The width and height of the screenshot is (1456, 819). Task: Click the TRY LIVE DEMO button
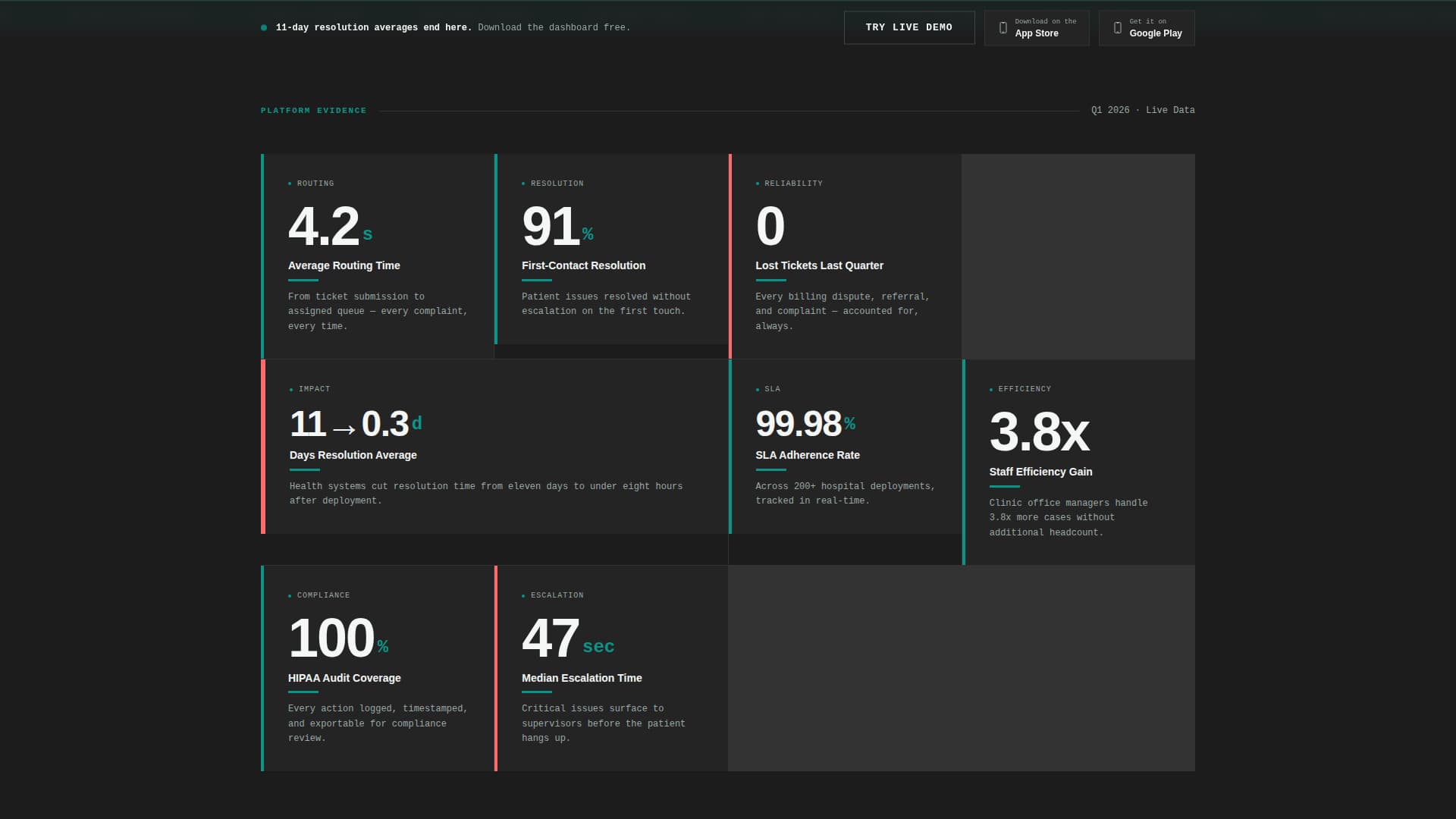coord(909,27)
